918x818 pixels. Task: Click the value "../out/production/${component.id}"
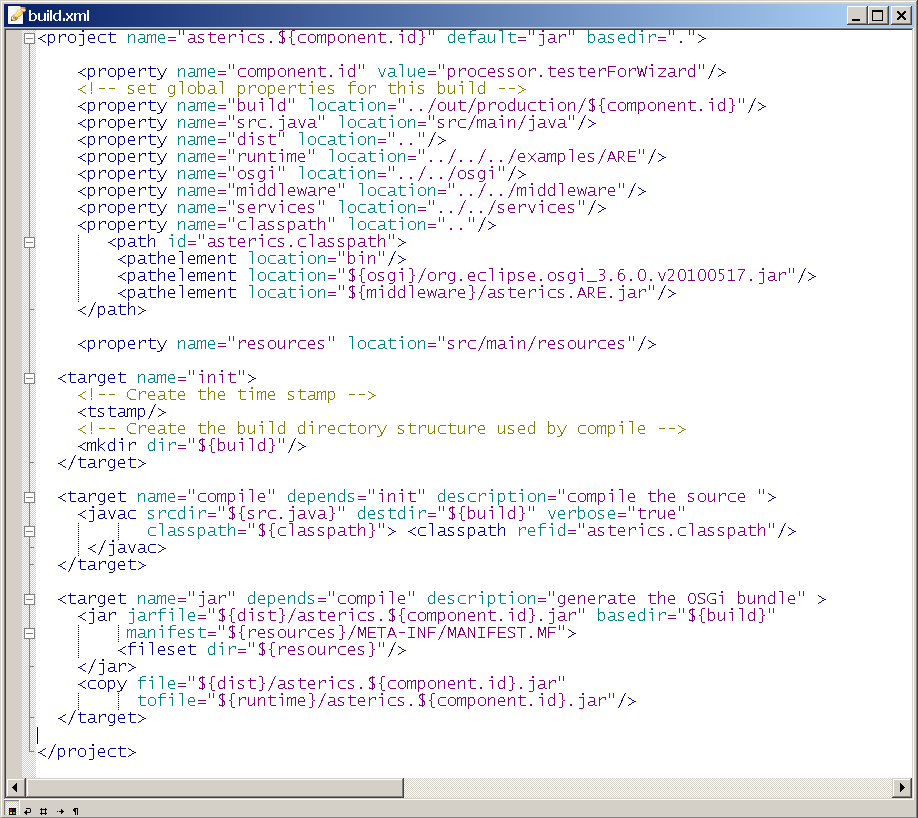(571, 105)
